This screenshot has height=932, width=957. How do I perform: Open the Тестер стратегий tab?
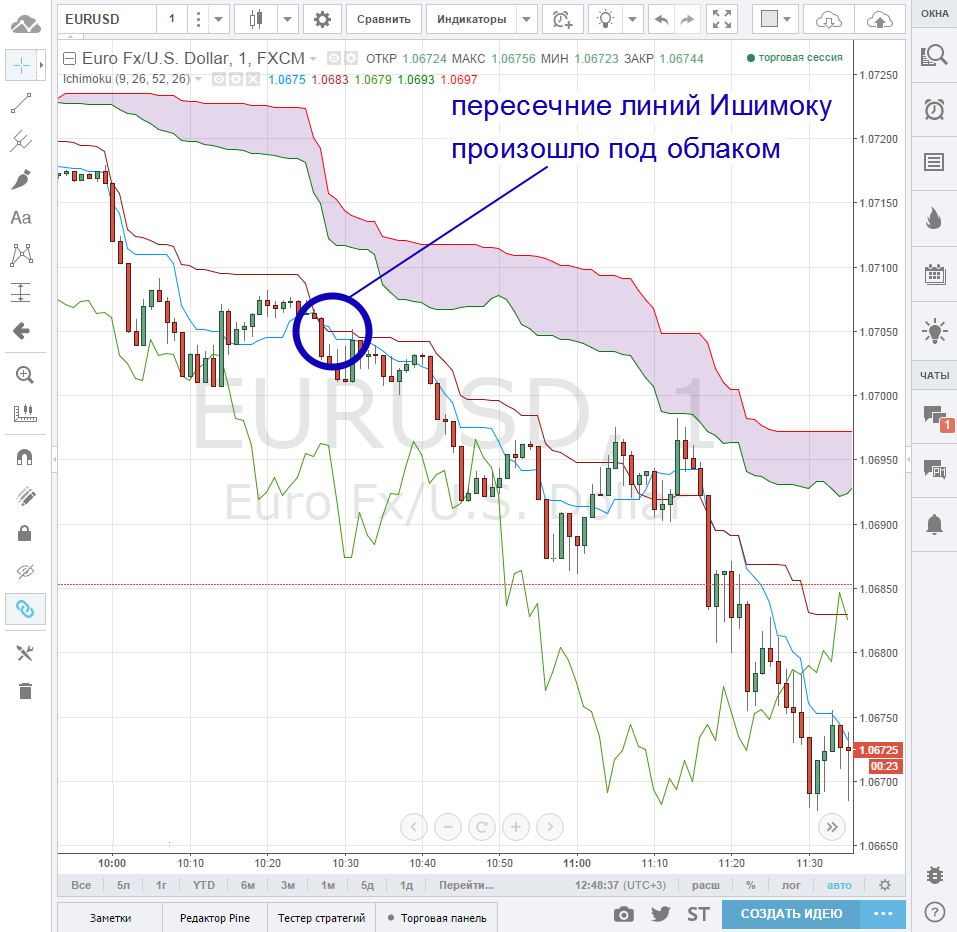pyautogui.click(x=322, y=918)
